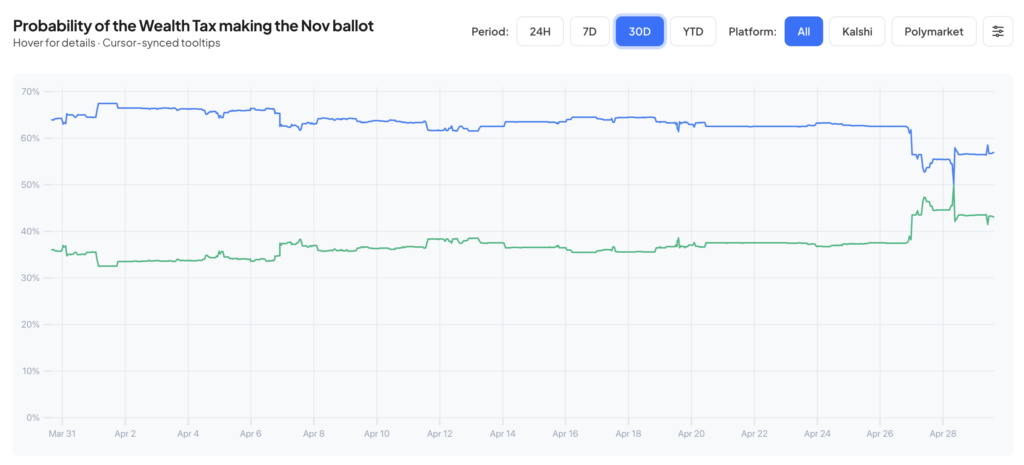
Task: Switch period to 7D
Action: click(590, 32)
